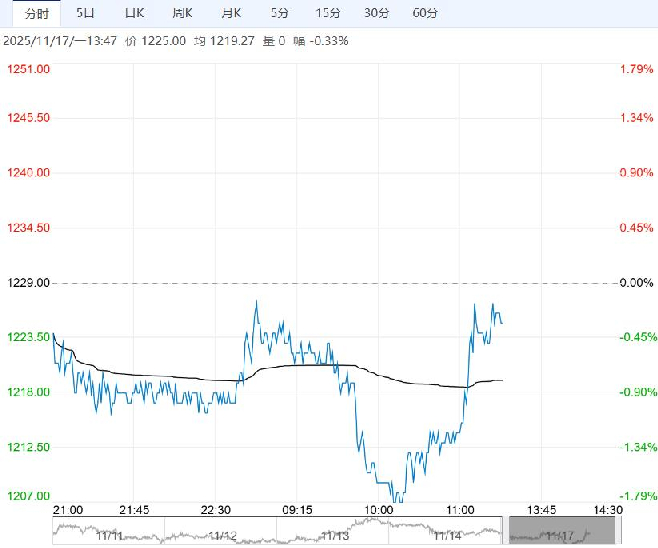This screenshot has width=658, height=548.
Task: Click the last point of the blue price line
Action: 501,323
